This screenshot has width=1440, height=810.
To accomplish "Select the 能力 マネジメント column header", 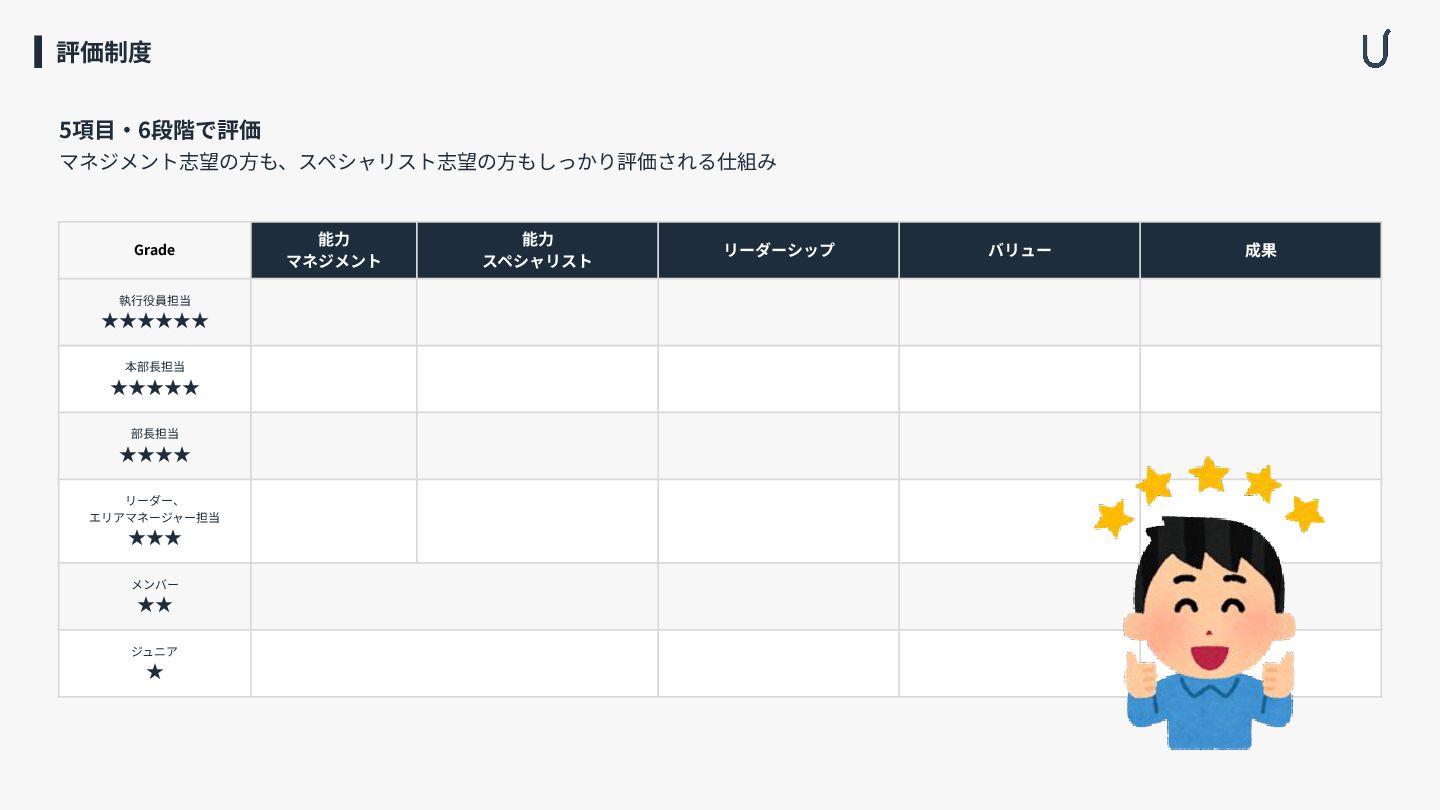I will coord(333,250).
